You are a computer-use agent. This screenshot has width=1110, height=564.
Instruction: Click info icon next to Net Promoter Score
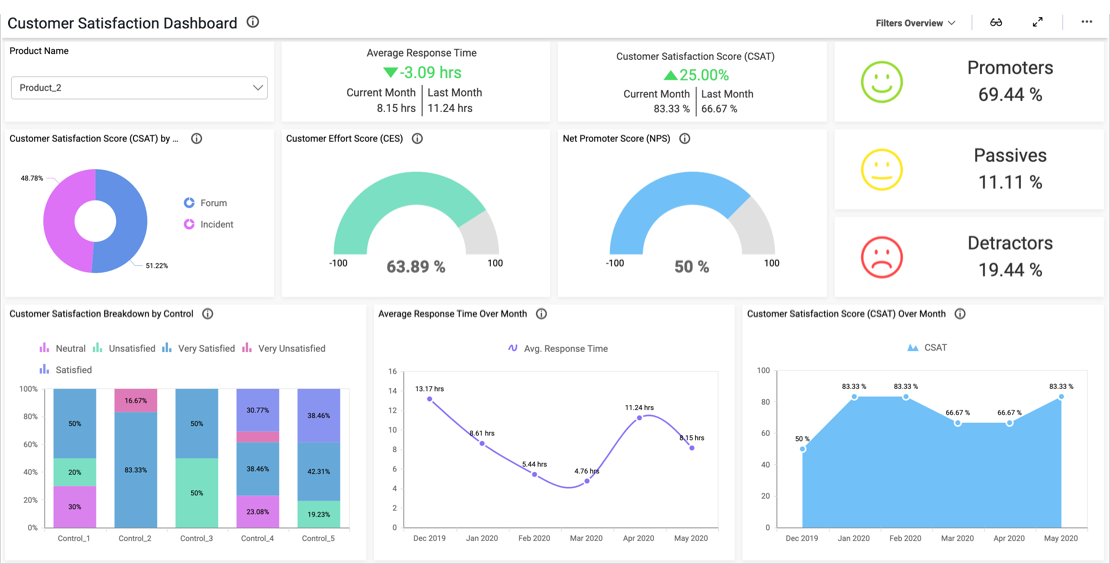pos(685,139)
